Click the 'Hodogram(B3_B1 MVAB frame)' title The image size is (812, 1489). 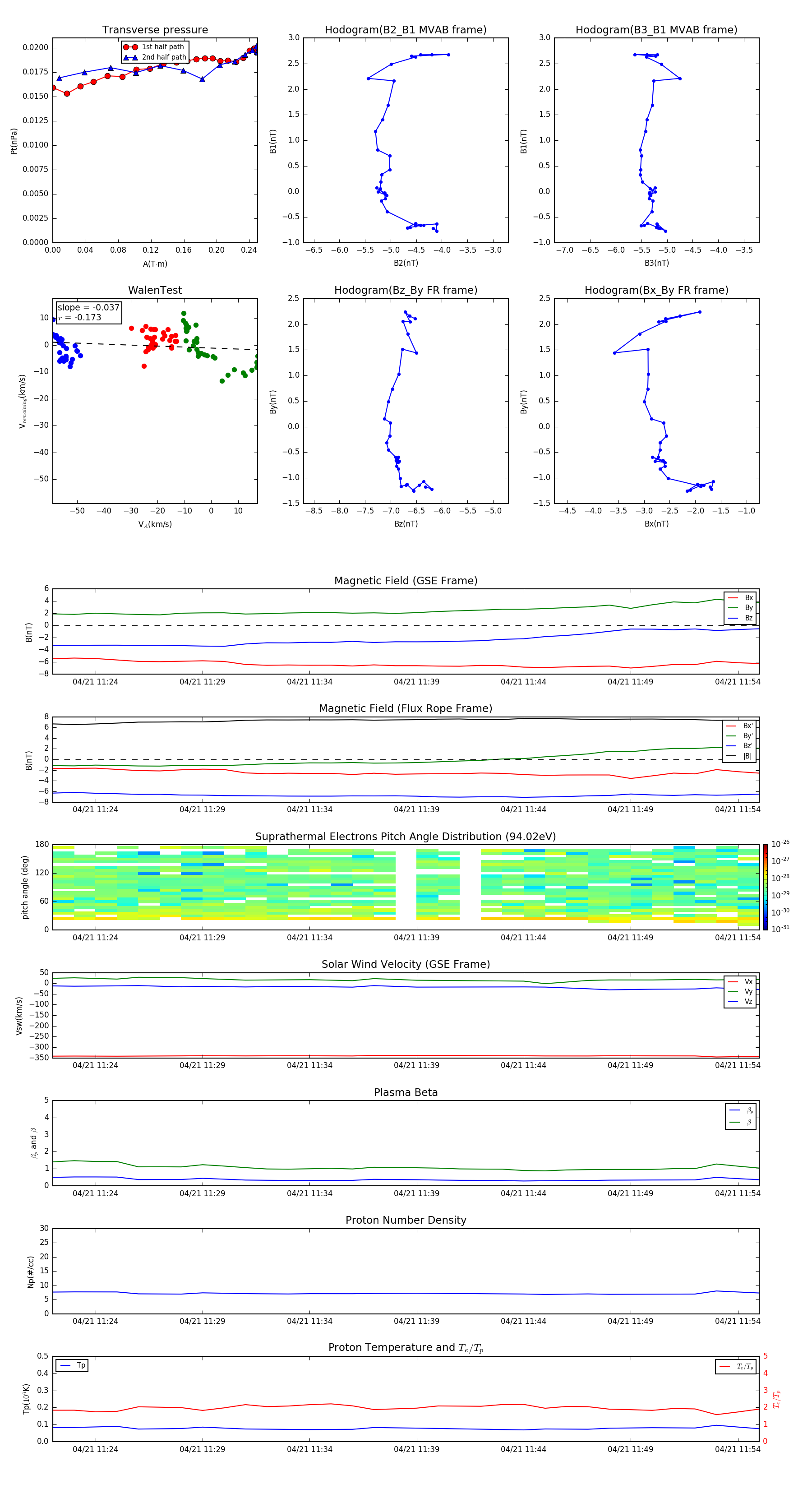click(656, 29)
